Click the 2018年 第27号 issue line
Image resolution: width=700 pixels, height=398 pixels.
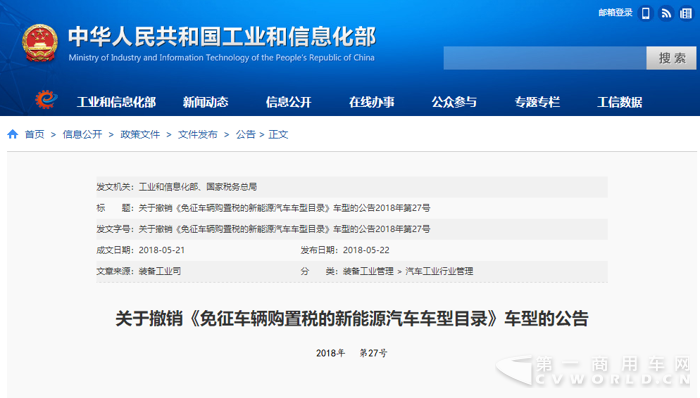351,353
